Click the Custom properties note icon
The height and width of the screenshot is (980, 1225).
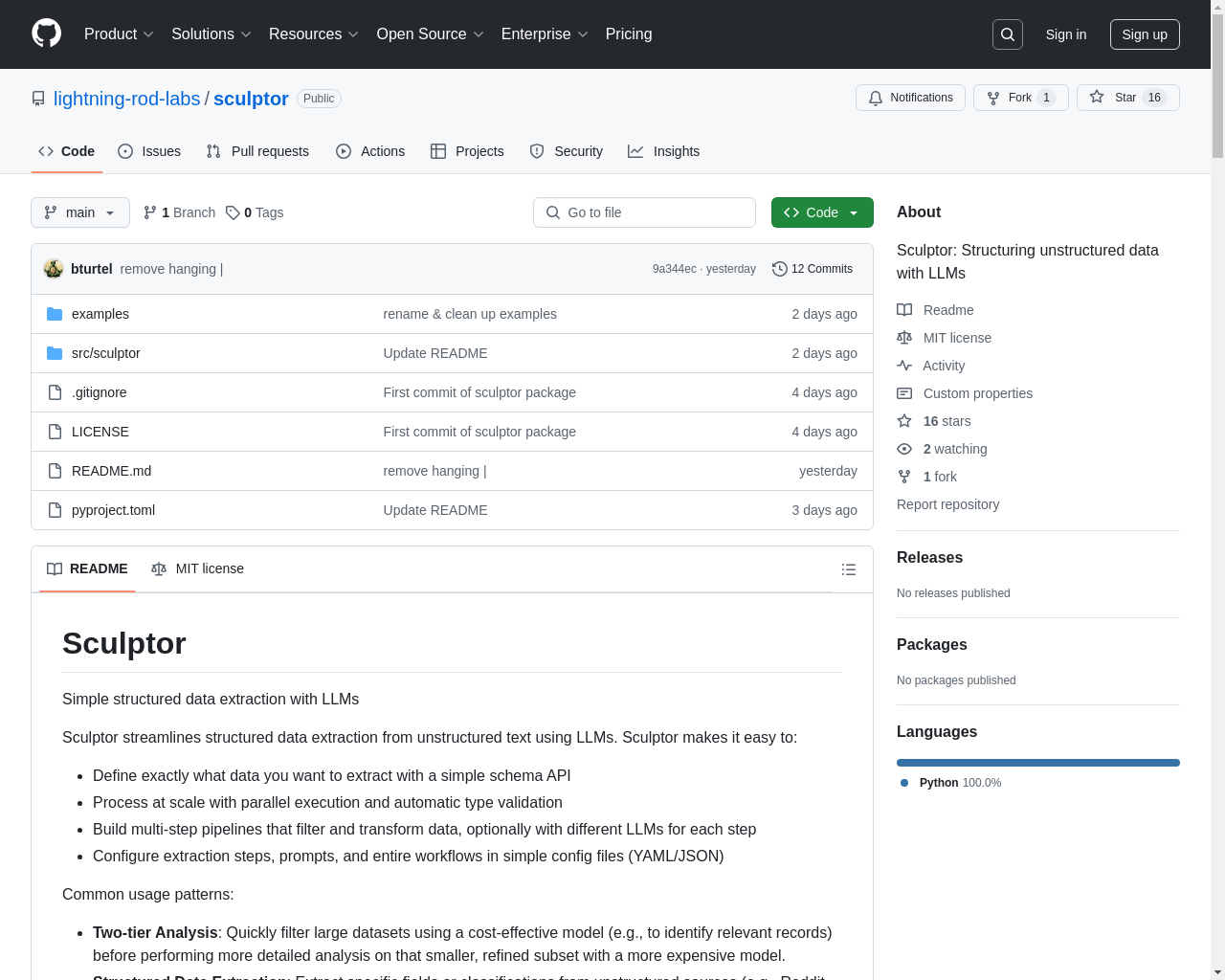904,393
